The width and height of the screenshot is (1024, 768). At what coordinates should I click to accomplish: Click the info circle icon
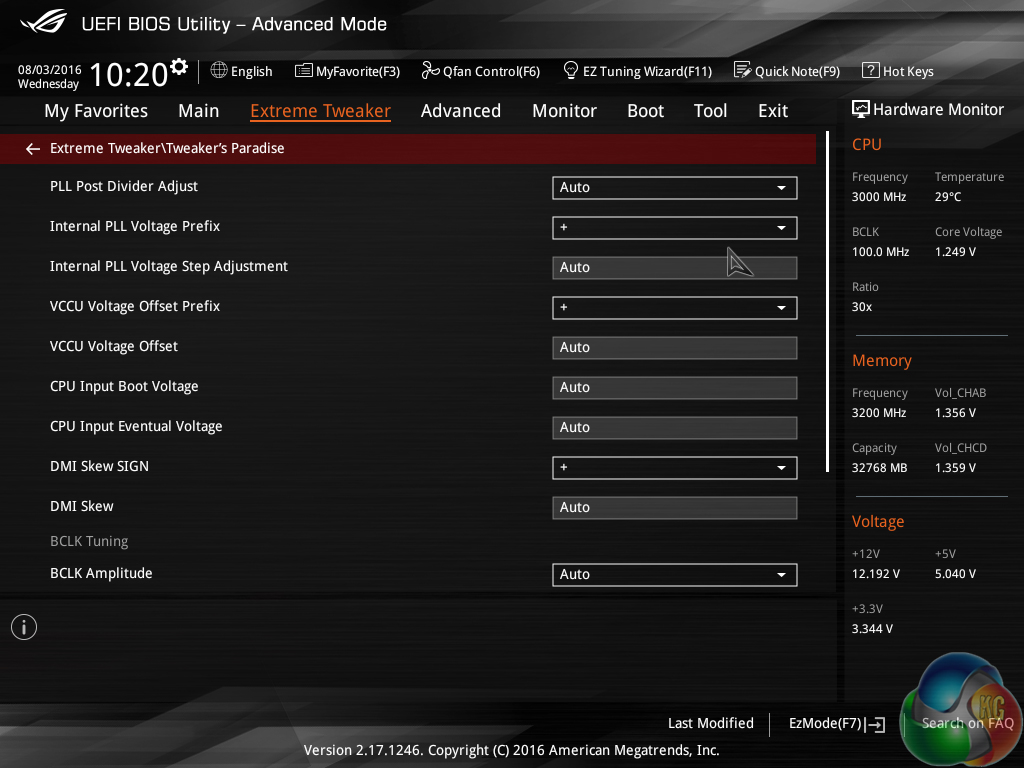[x=24, y=627]
